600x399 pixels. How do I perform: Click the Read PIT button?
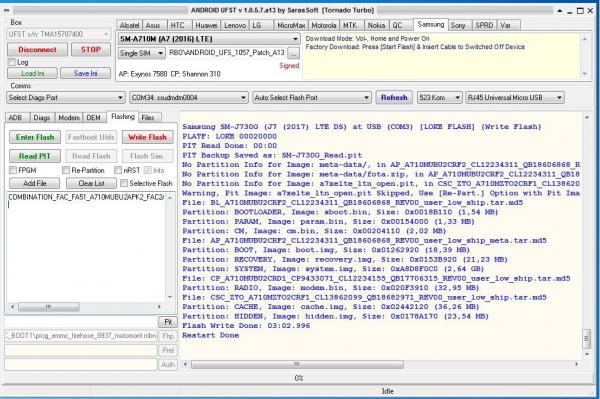[x=35, y=156]
